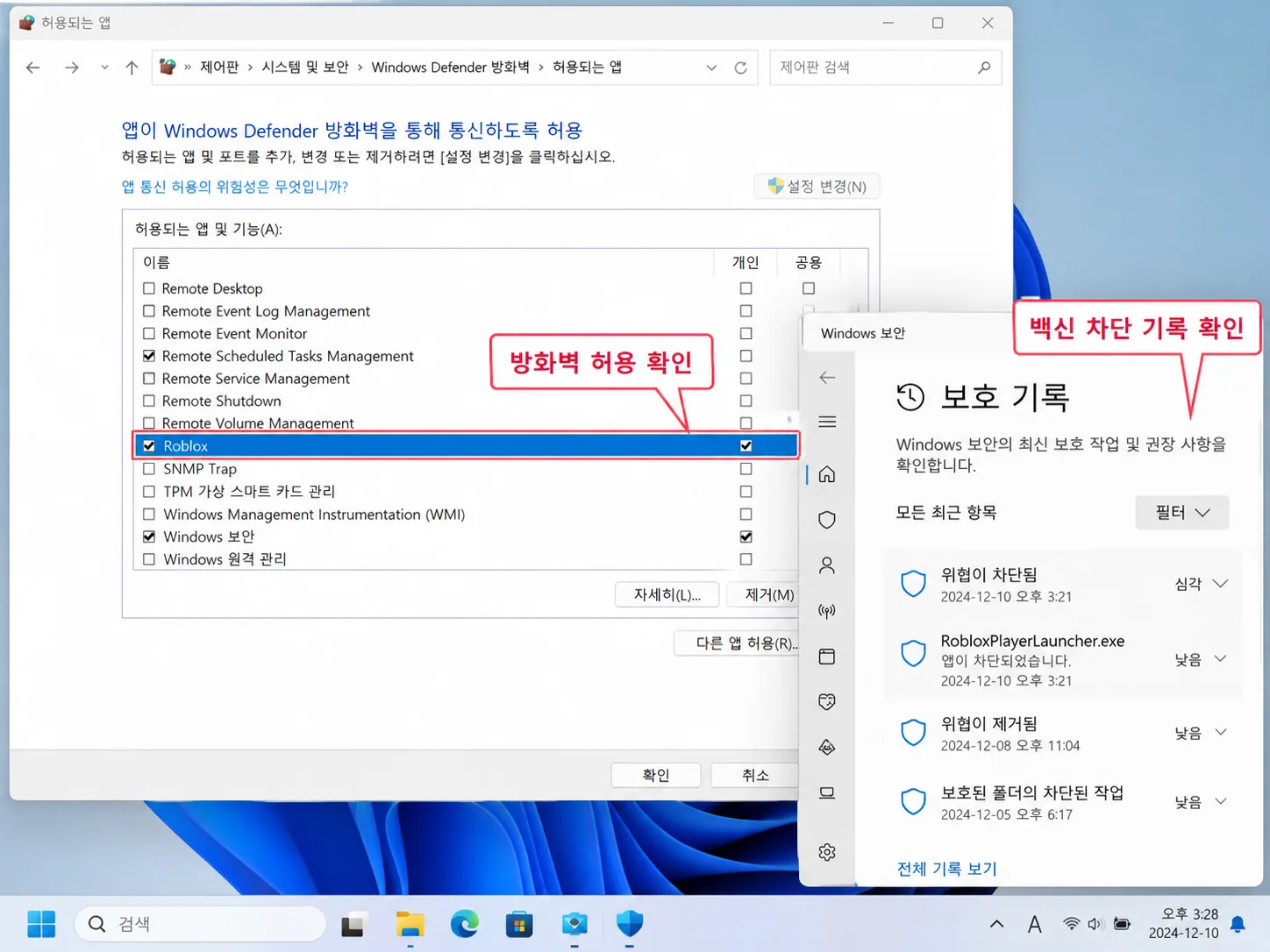Screen dimensions: 1270x952
Task: Expand address bar history dropdown
Action: [711, 67]
